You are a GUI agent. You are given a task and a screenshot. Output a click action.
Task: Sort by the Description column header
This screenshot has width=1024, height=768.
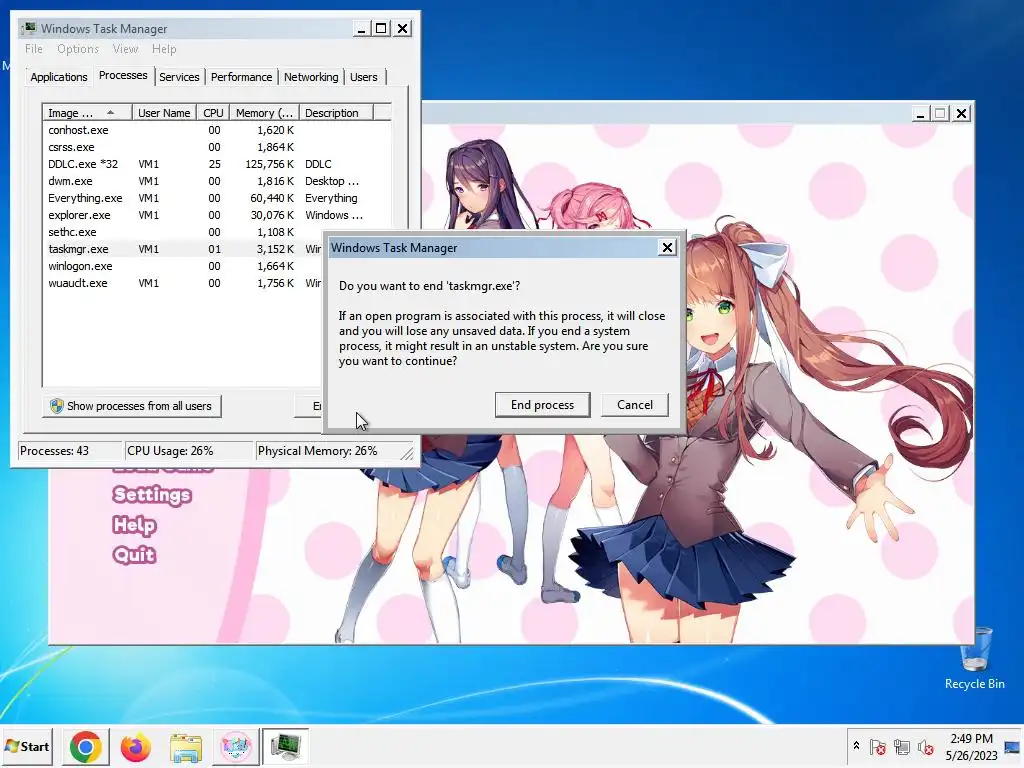pyautogui.click(x=336, y=113)
